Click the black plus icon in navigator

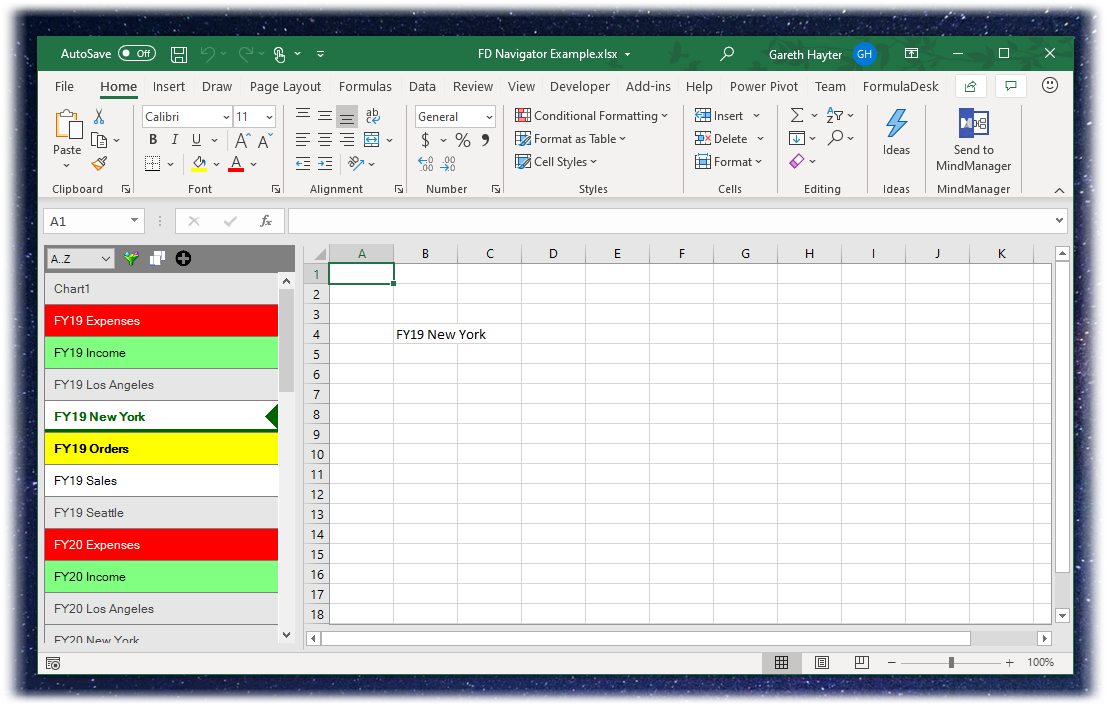(184, 258)
